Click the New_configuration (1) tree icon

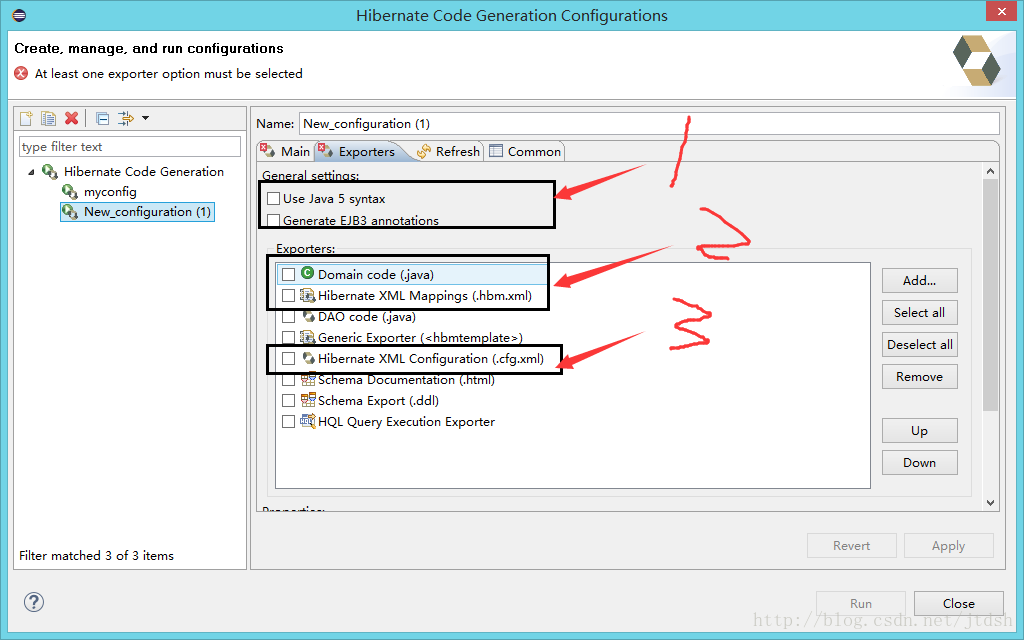pos(70,212)
